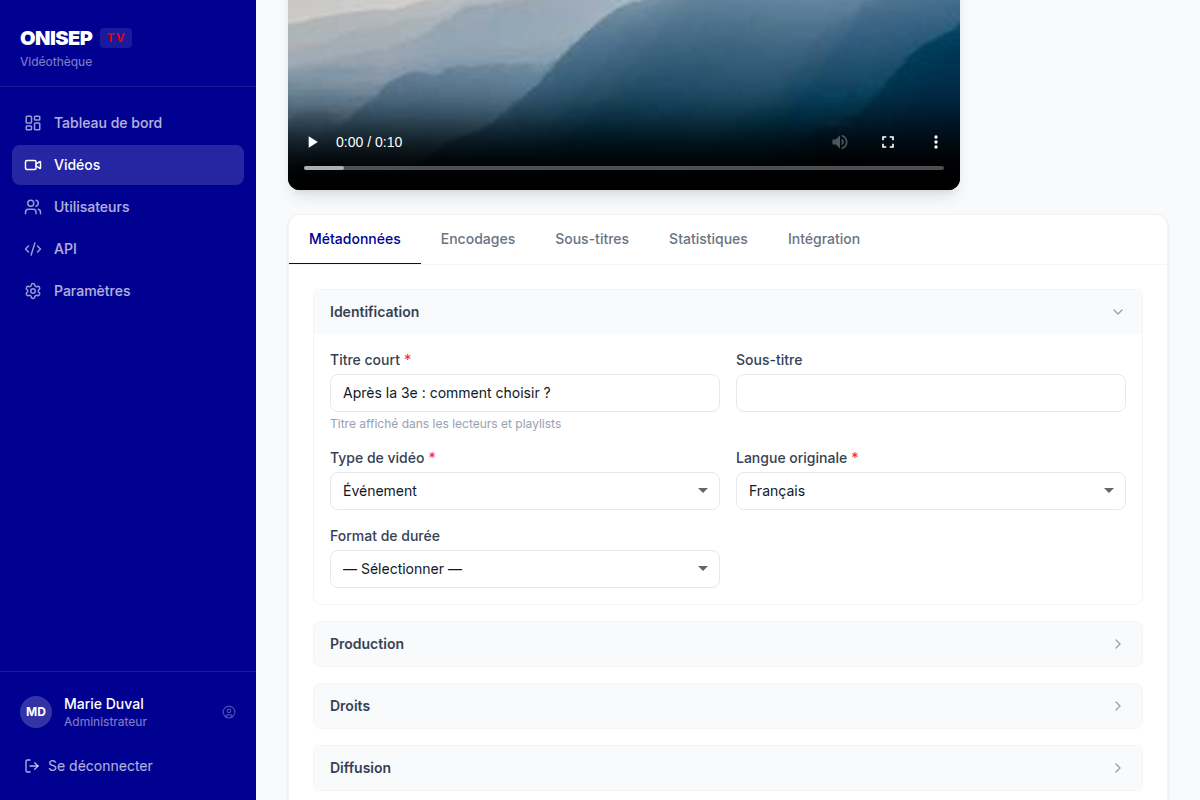Click the Sous-titre input field

coord(931,393)
